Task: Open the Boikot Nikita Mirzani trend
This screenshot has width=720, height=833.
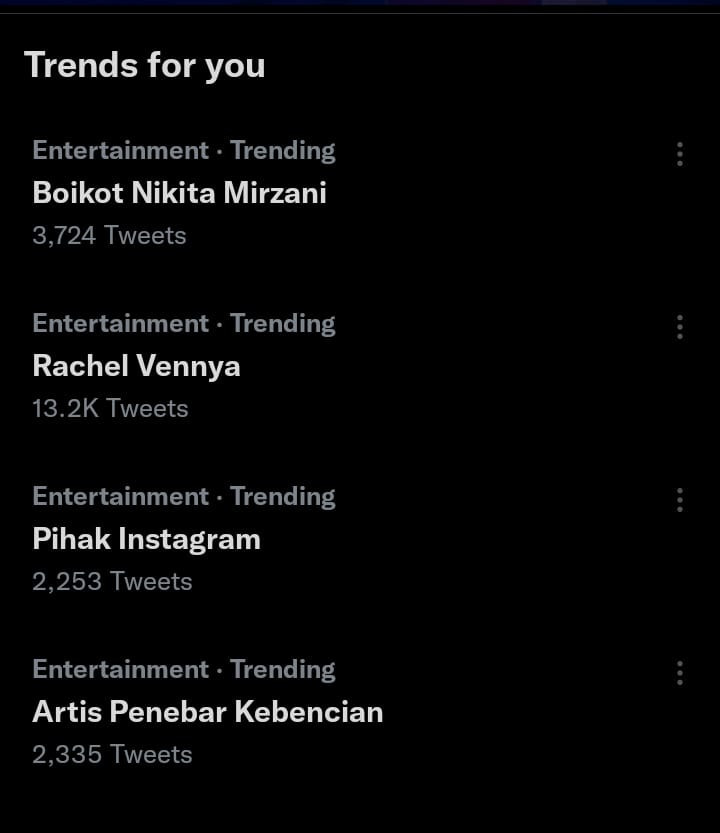Action: click(x=180, y=192)
